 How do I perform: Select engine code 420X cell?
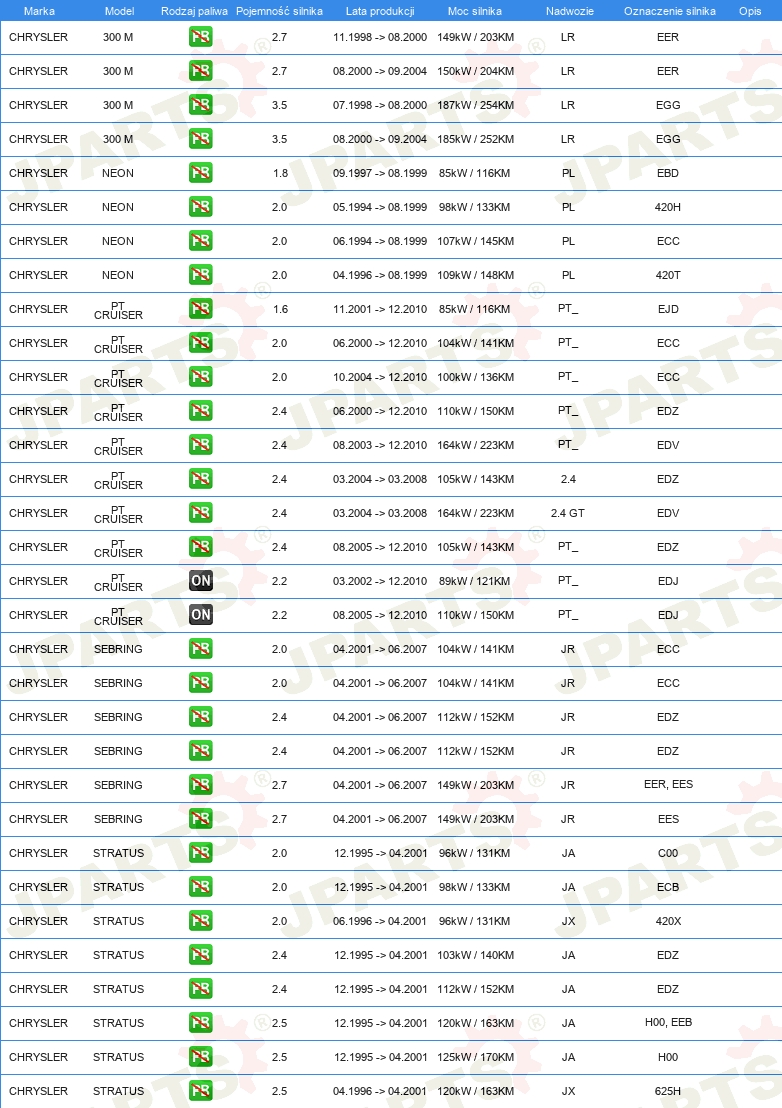coord(668,921)
